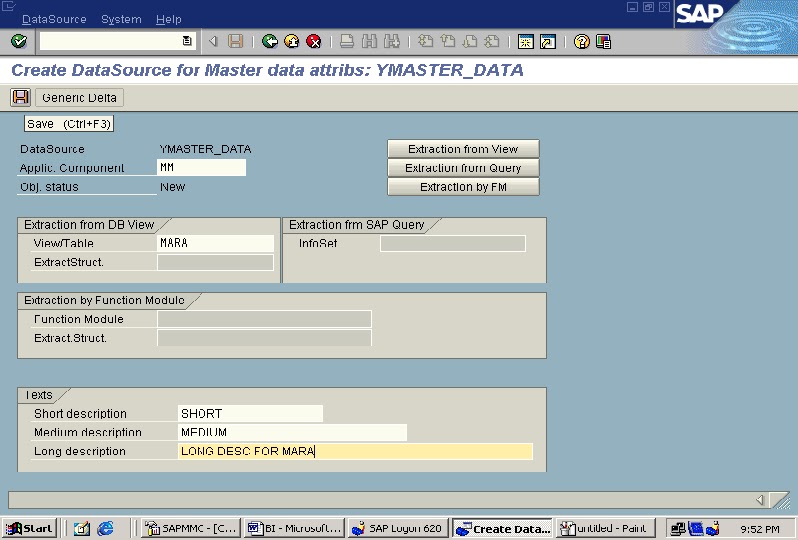Switch to untitled - Paint taskbar window
Viewport: 798px width, 540px height.
pos(604,528)
